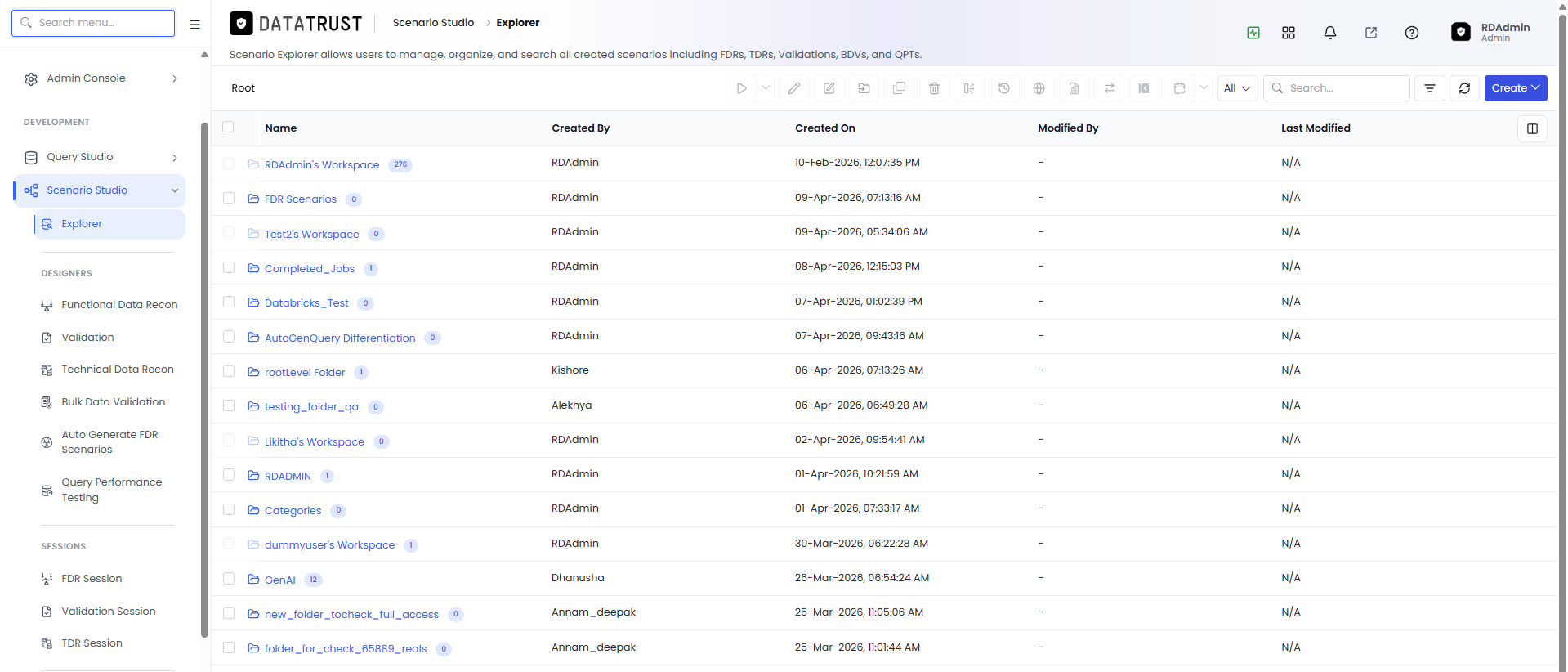This screenshot has height=672, width=1568.
Task: Focus the scenario Search field
Action: (x=1337, y=88)
